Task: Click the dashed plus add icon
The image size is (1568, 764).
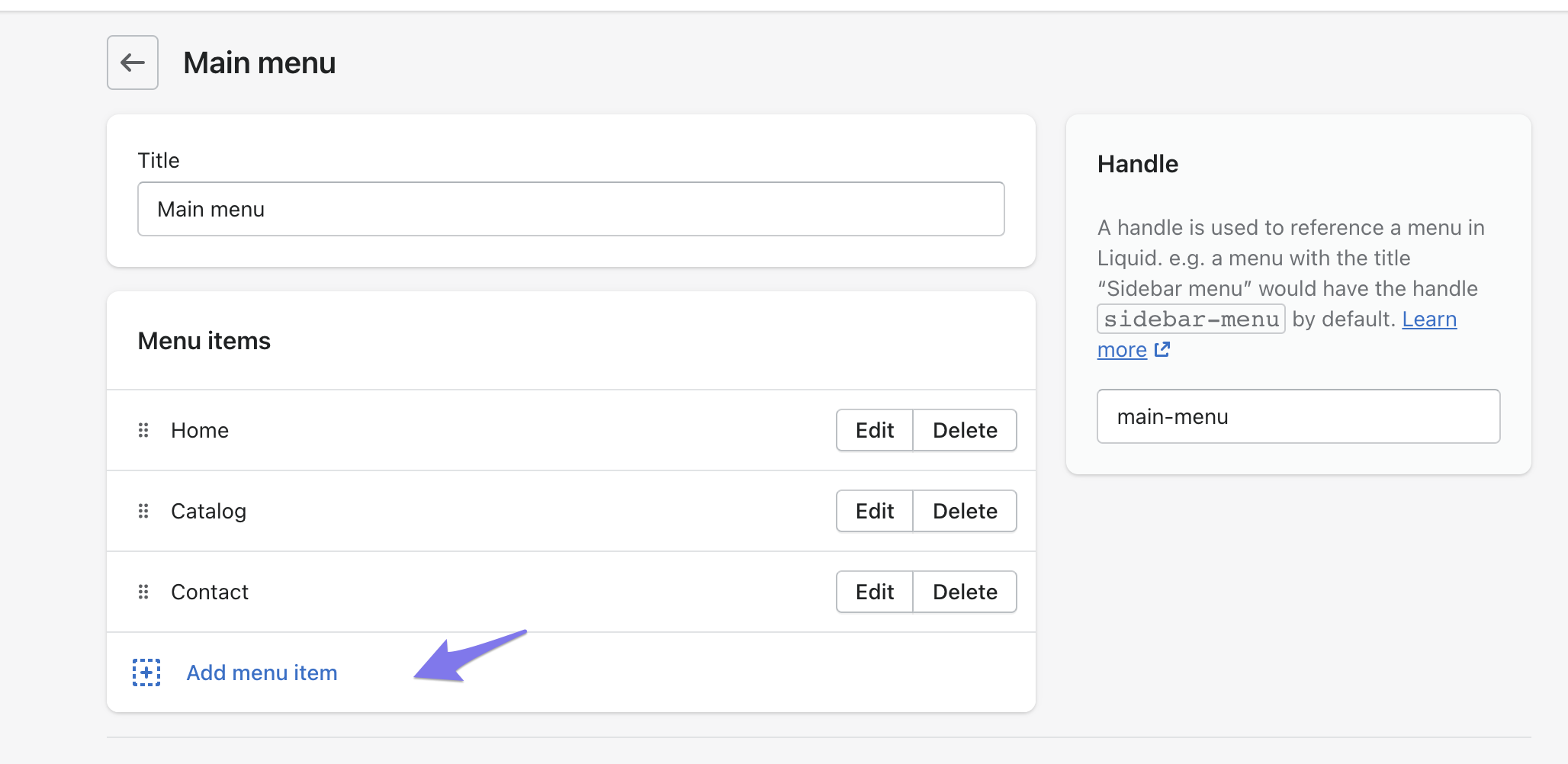Action: (x=146, y=673)
